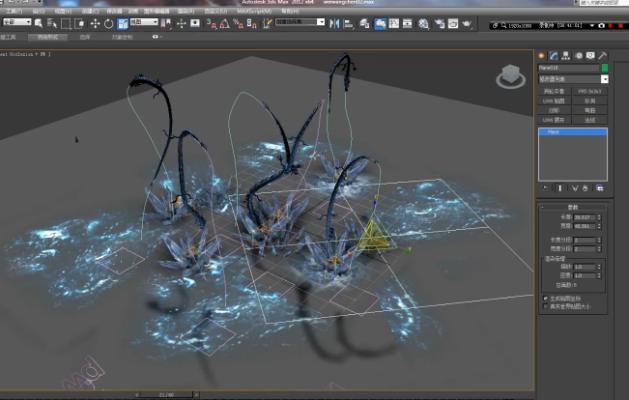Toggle the Angle Snap button

[225, 24]
